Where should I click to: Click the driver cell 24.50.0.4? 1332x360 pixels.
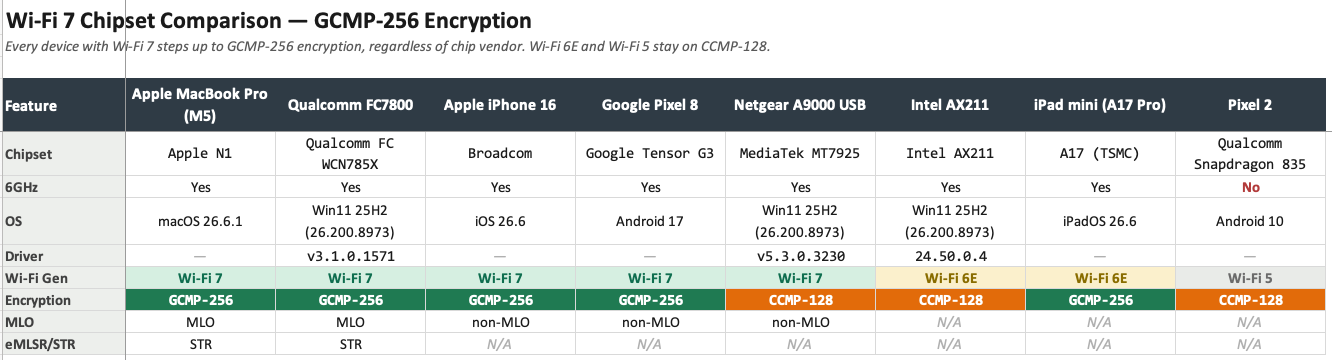pos(952,256)
